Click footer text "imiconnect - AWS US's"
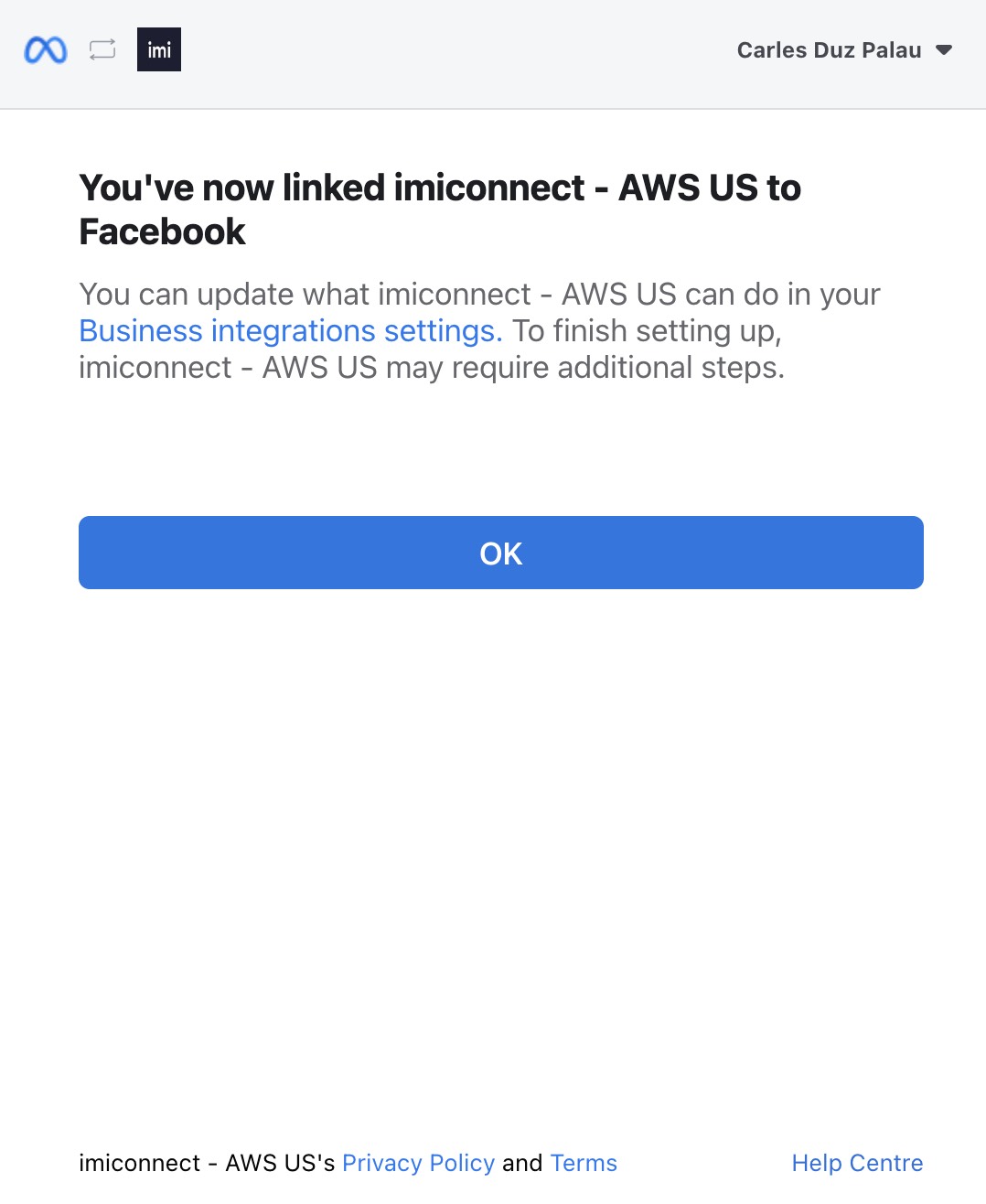Viewport: 986px width, 1204px height. point(207,1163)
